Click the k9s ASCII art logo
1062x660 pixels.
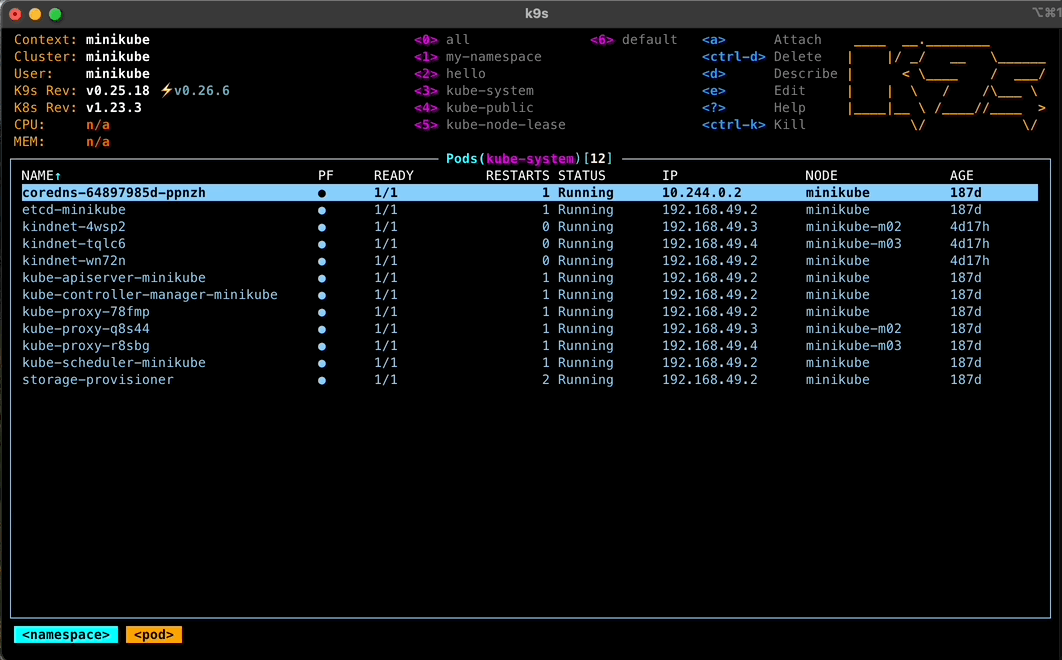click(947, 85)
